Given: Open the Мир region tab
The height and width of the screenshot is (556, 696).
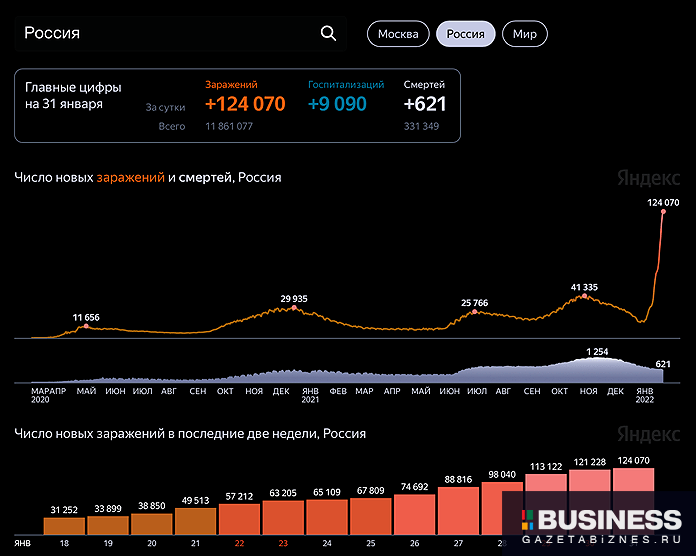Looking at the screenshot, I should (x=525, y=34).
